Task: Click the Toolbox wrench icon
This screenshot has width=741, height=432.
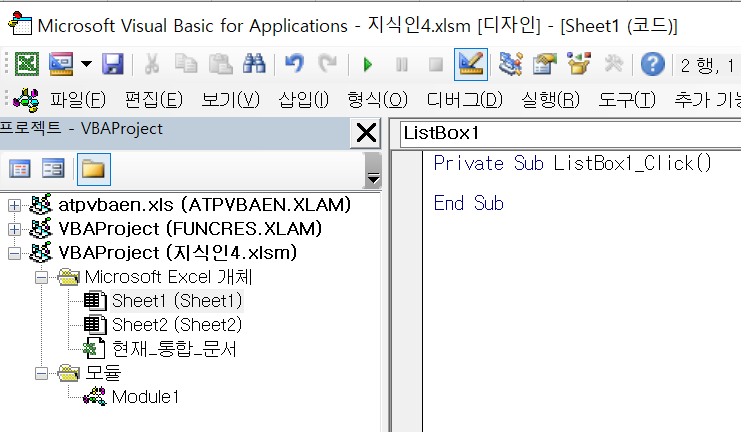Action: [613, 64]
